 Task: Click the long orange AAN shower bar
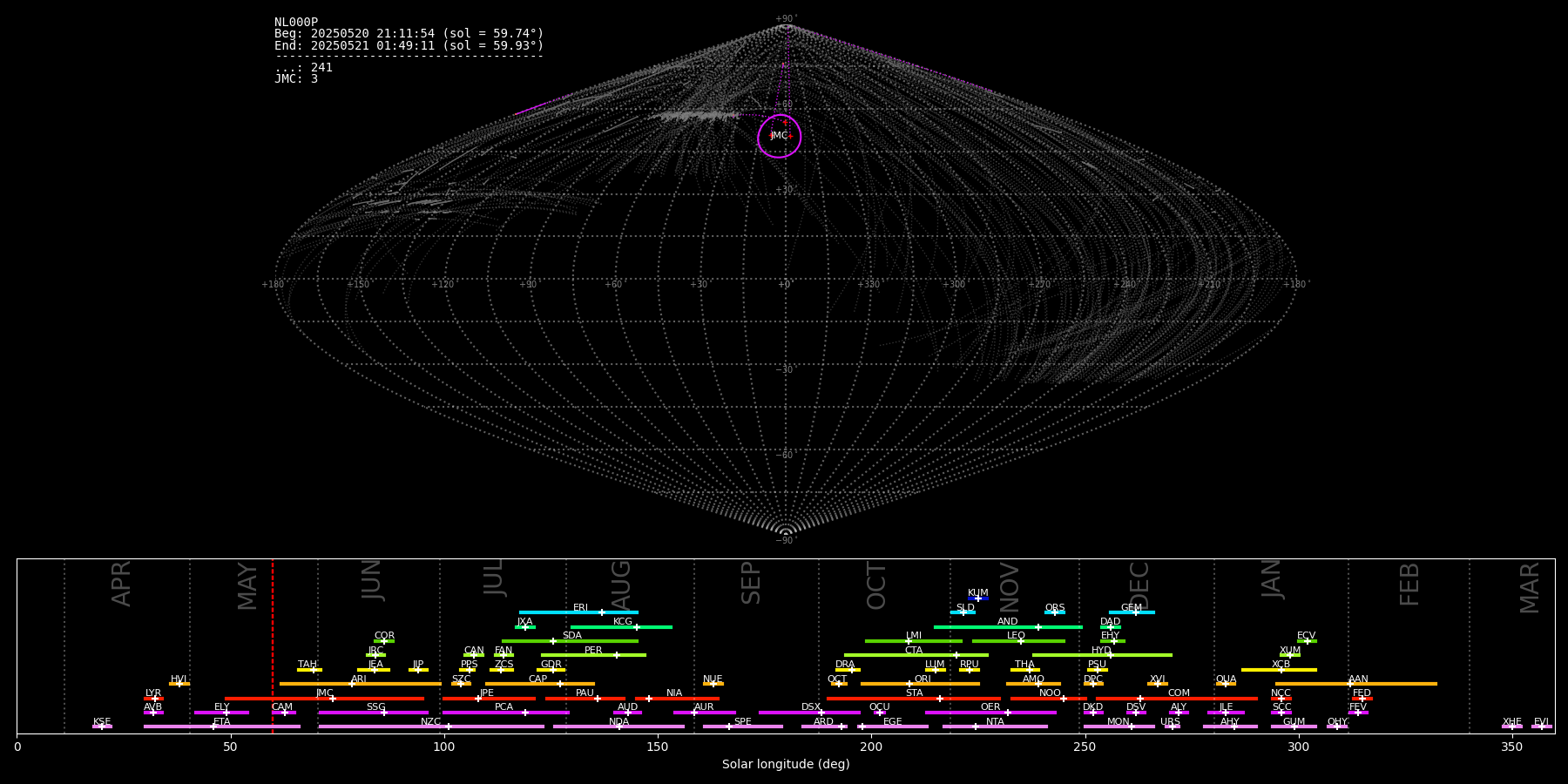click(x=1356, y=684)
